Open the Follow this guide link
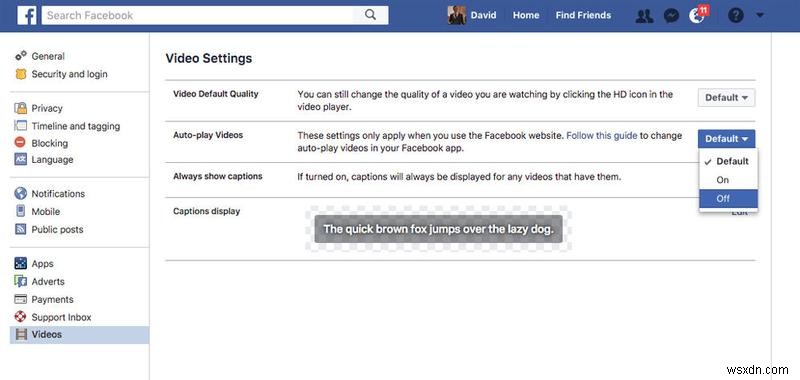This screenshot has width=800, height=380. (602, 136)
